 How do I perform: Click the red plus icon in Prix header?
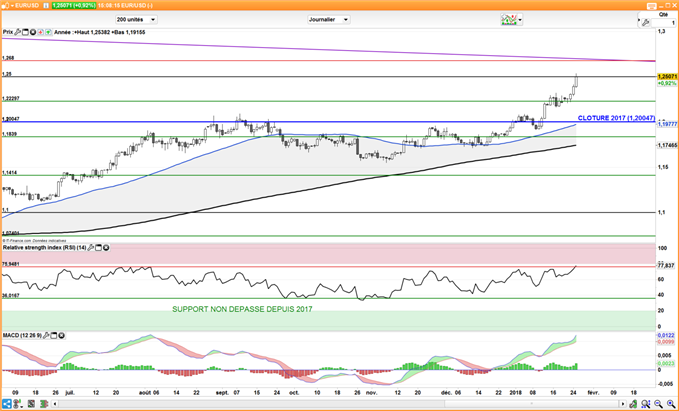tap(41, 32)
